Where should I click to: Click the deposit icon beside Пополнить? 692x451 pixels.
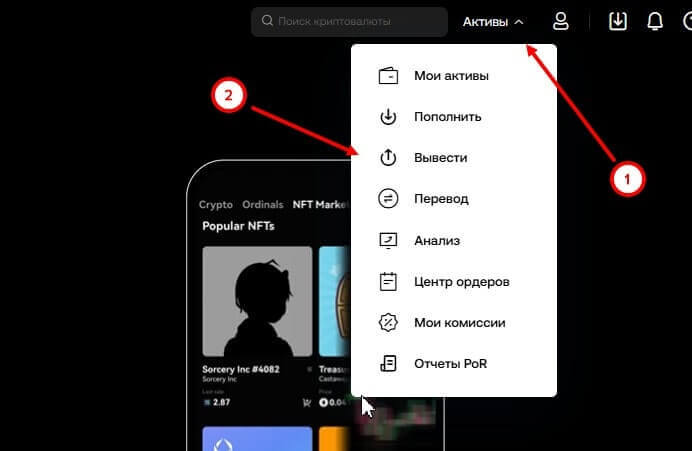388,117
